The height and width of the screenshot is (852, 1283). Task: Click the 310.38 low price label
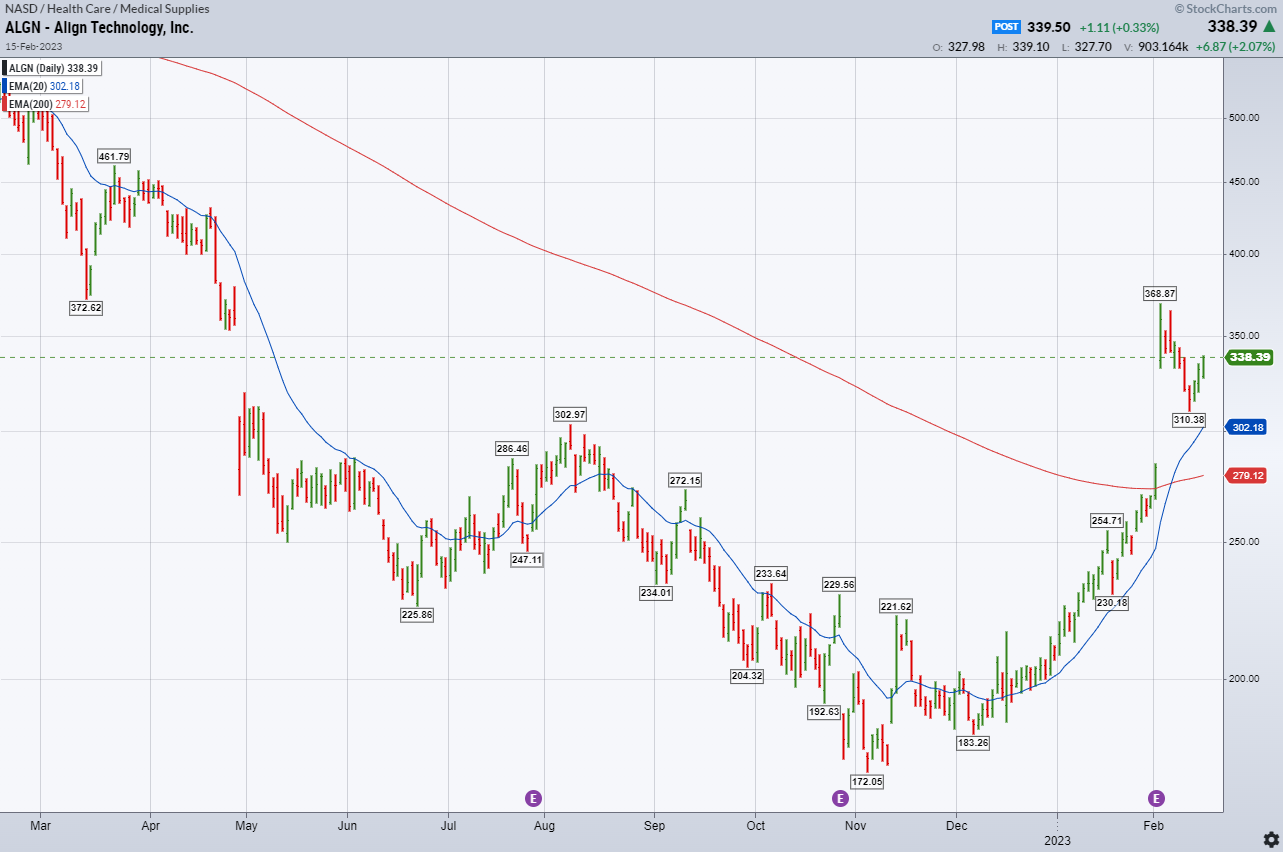[1189, 420]
